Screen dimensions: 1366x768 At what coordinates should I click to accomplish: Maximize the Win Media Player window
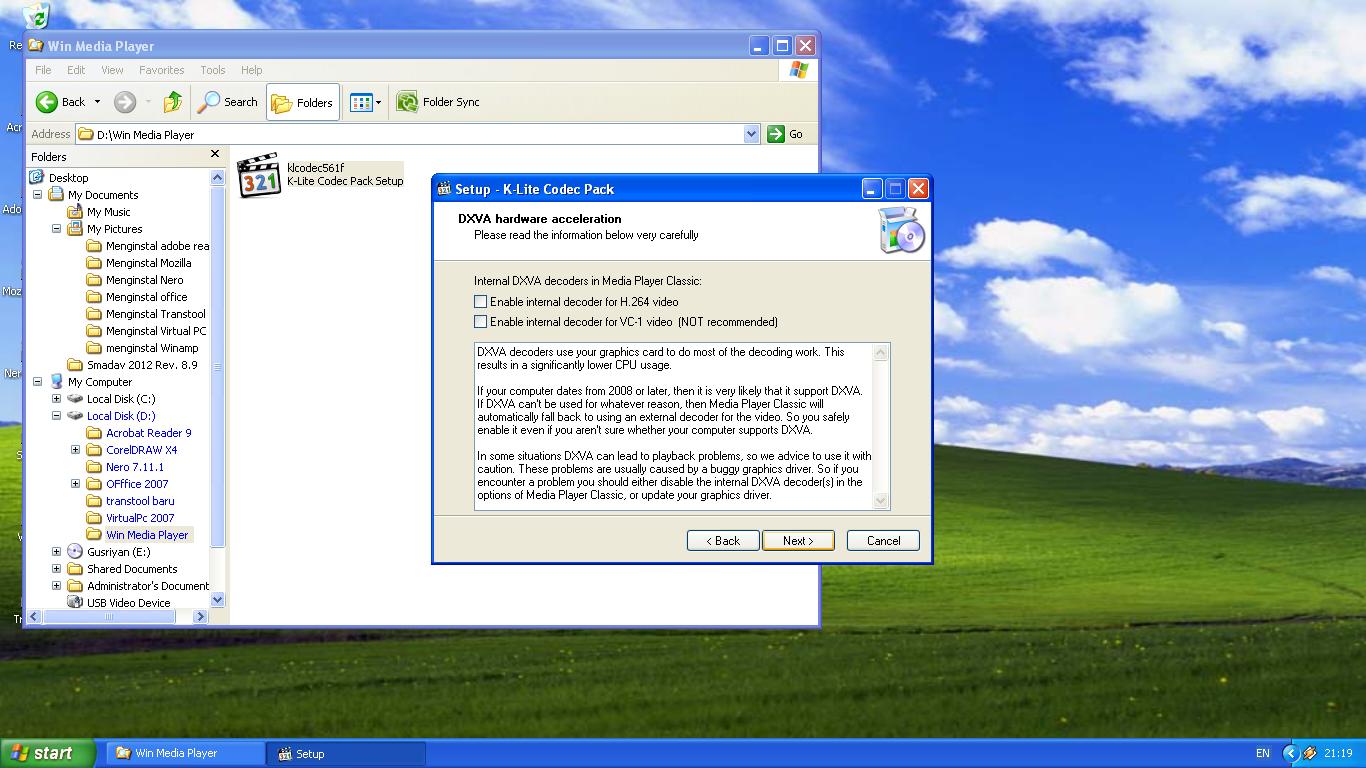coord(782,45)
